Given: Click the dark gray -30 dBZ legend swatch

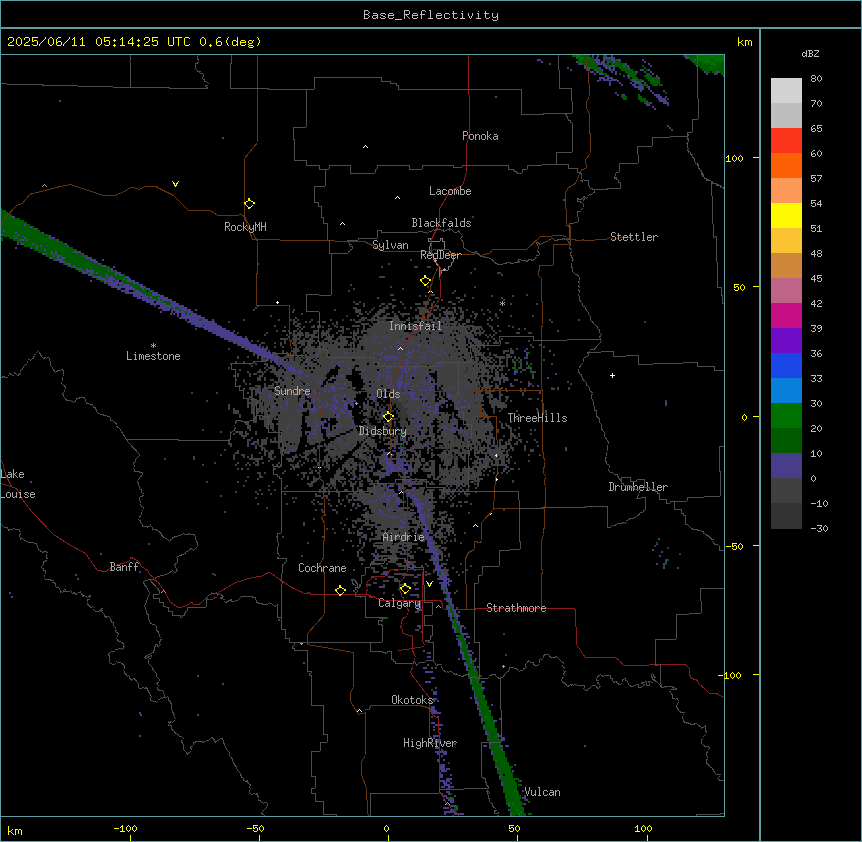Looking at the screenshot, I should [786, 516].
